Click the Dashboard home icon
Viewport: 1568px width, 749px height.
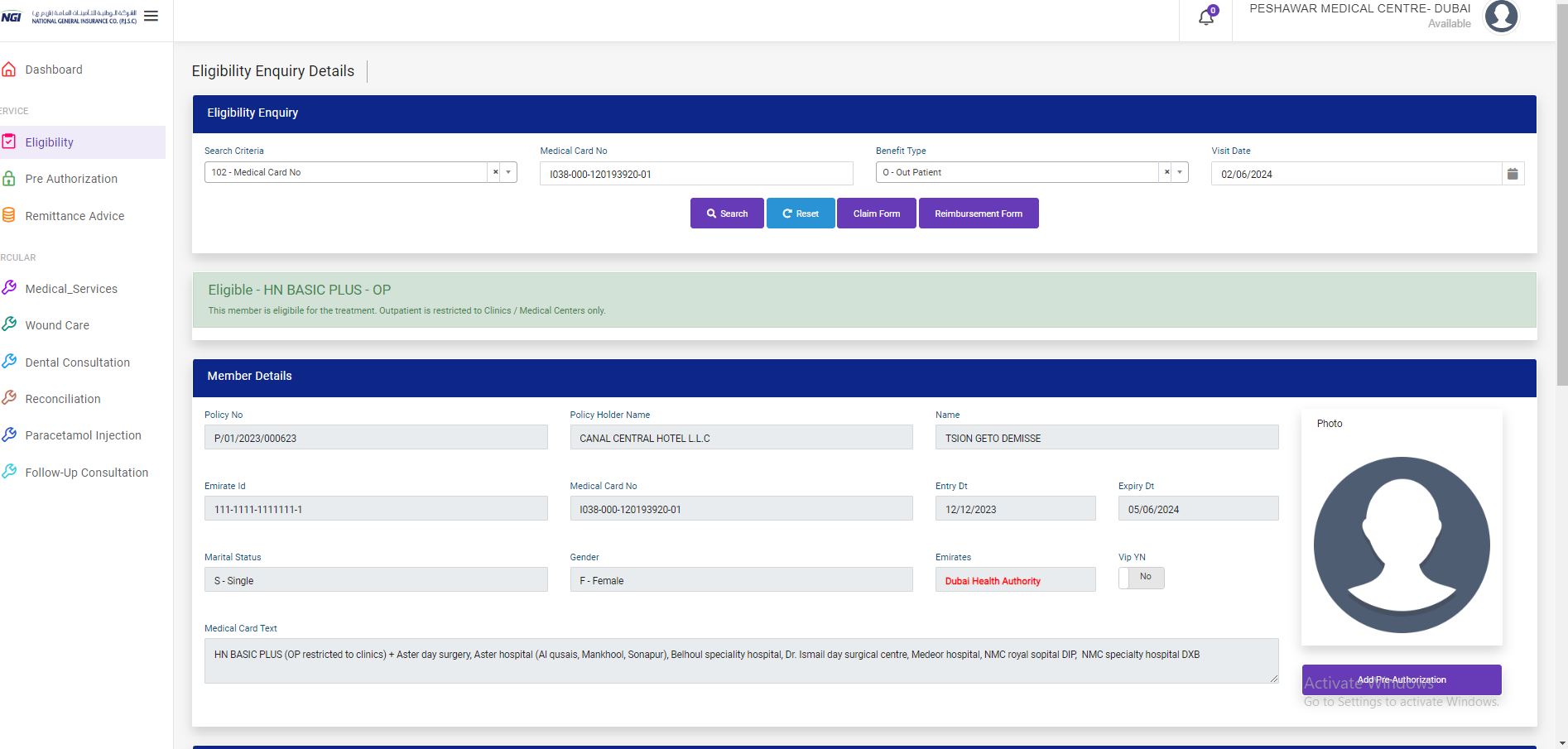pyautogui.click(x=9, y=70)
